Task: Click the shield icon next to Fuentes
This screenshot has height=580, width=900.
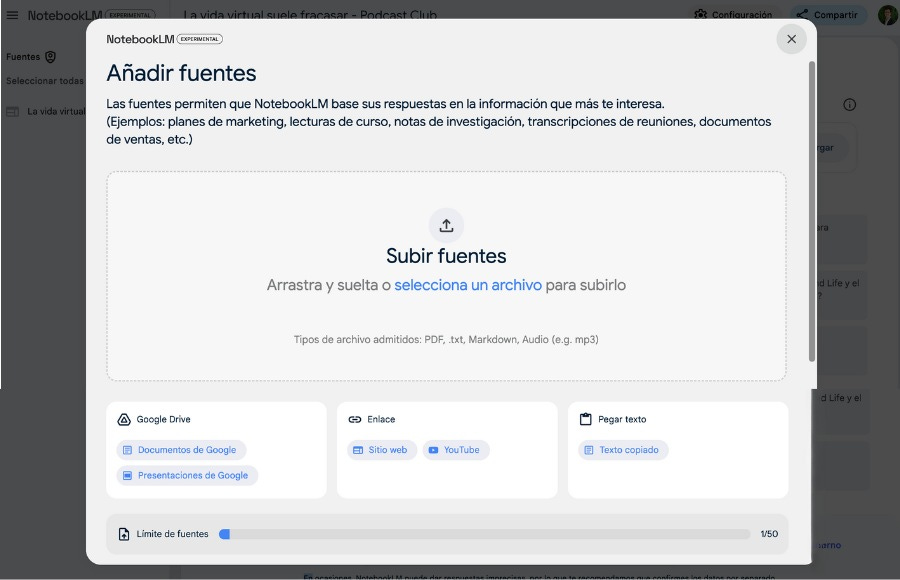Action: pyautogui.click(x=51, y=57)
